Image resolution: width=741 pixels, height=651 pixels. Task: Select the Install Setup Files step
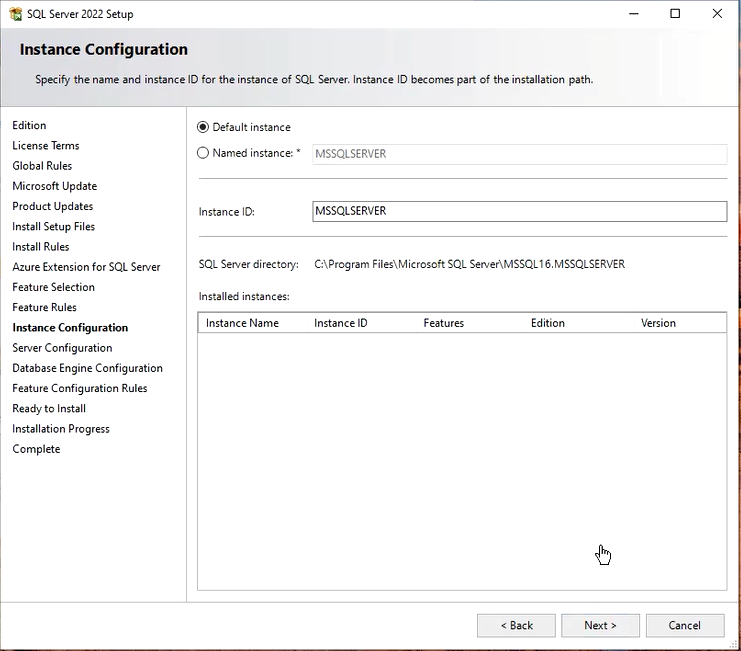click(x=53, y=227)
